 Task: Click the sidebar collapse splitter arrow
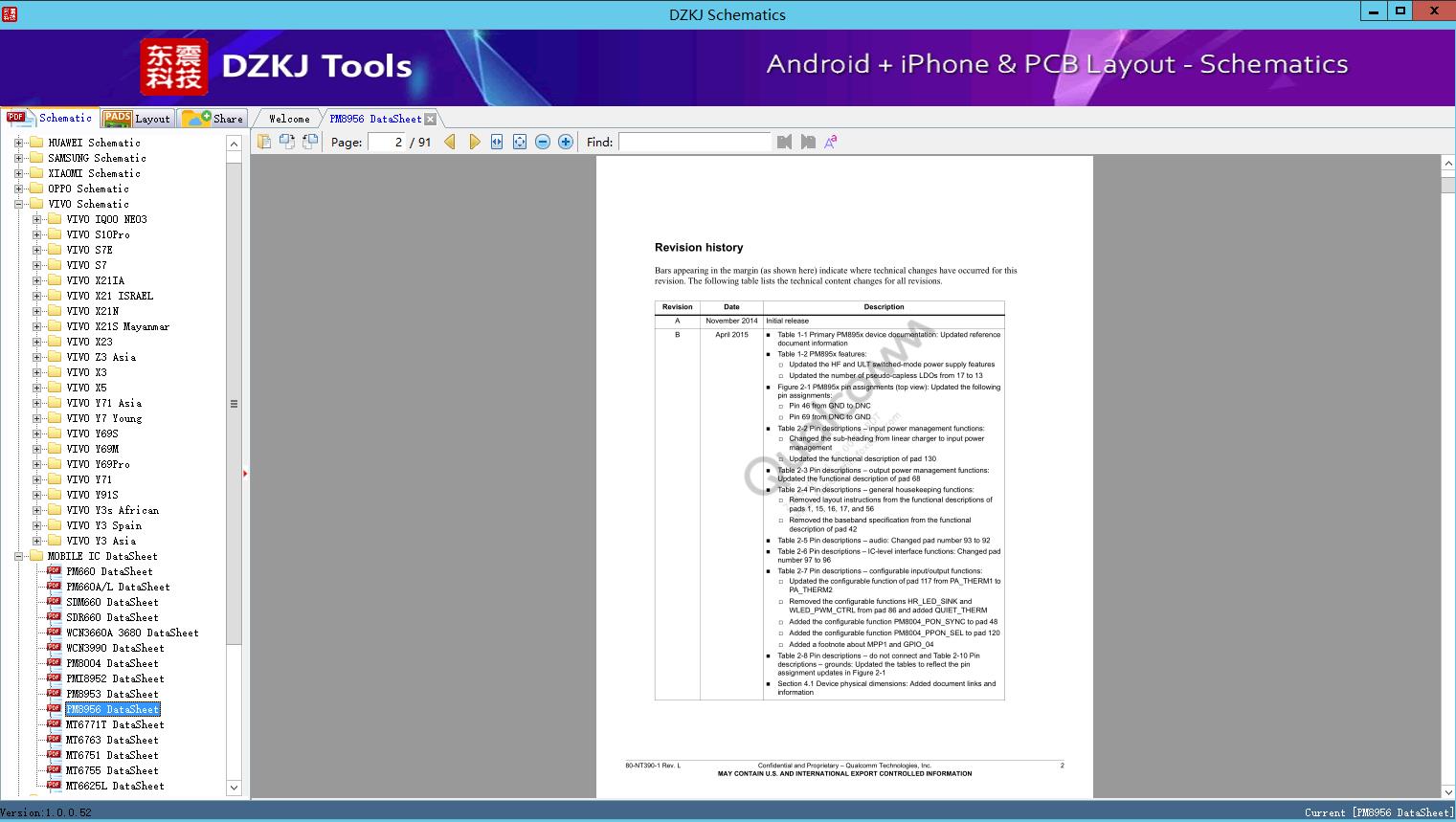coord(245,474)
